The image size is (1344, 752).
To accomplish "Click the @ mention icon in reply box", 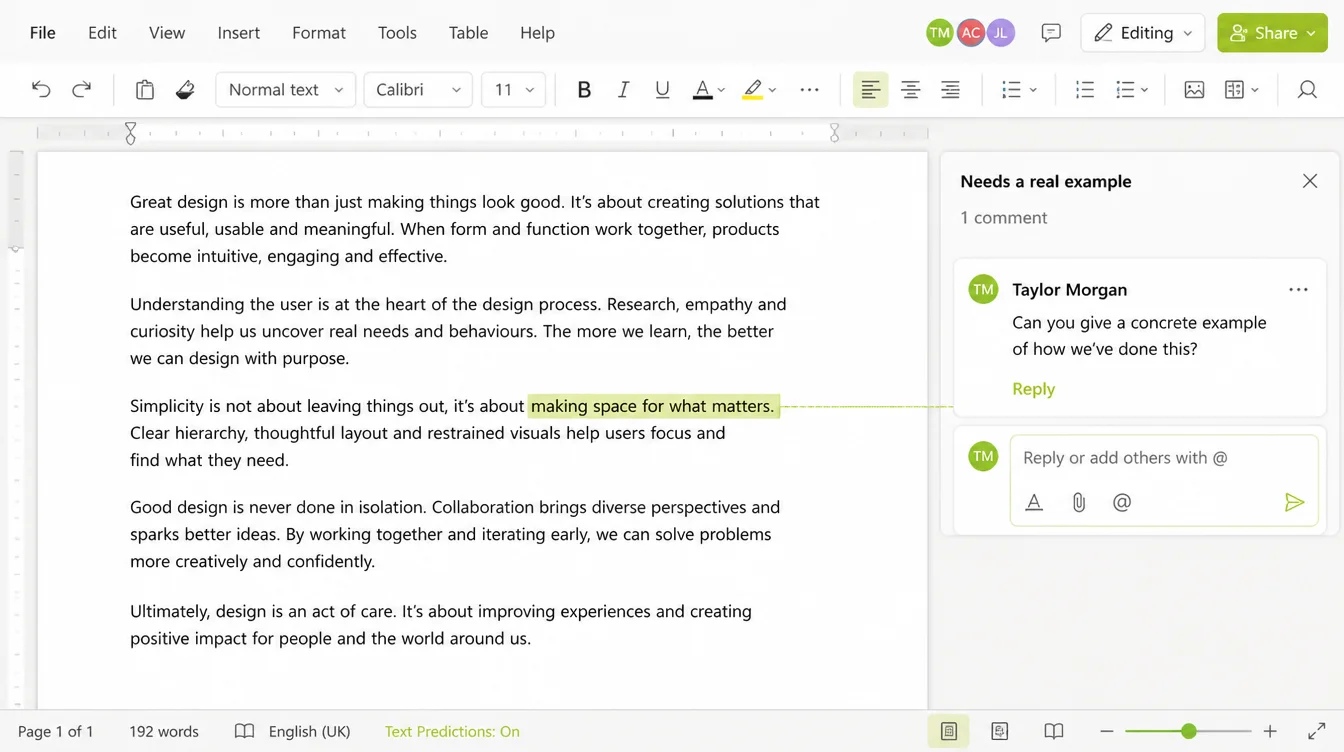I will click(1122, 502).
